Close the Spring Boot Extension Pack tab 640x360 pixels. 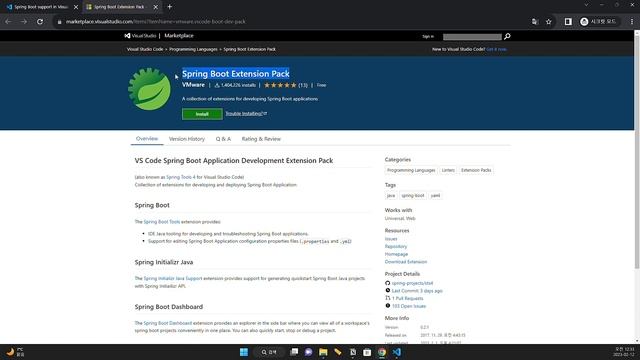tap(156, 7)
